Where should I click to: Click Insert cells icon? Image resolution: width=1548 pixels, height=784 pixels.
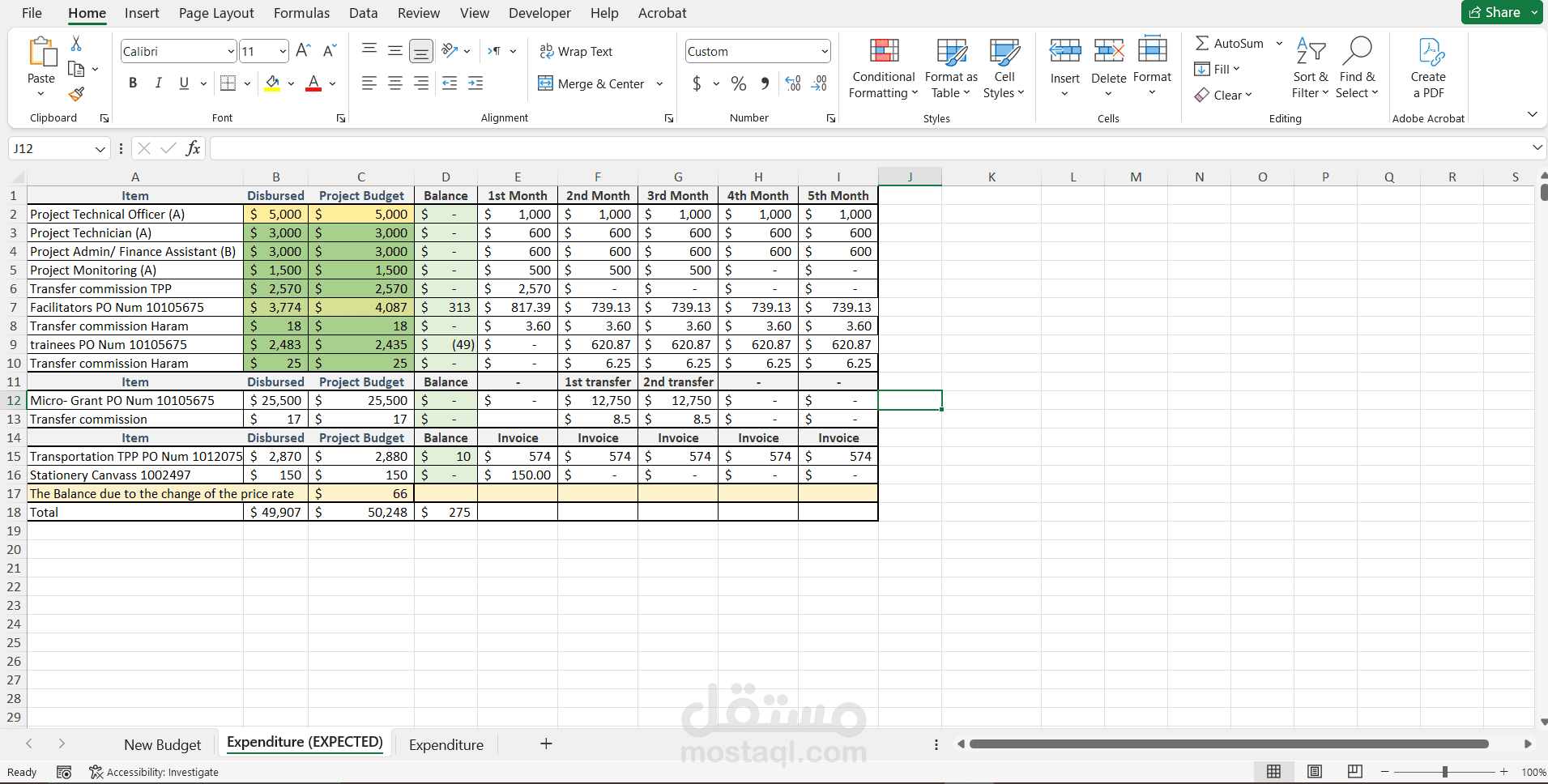[x=1065, y=51]
